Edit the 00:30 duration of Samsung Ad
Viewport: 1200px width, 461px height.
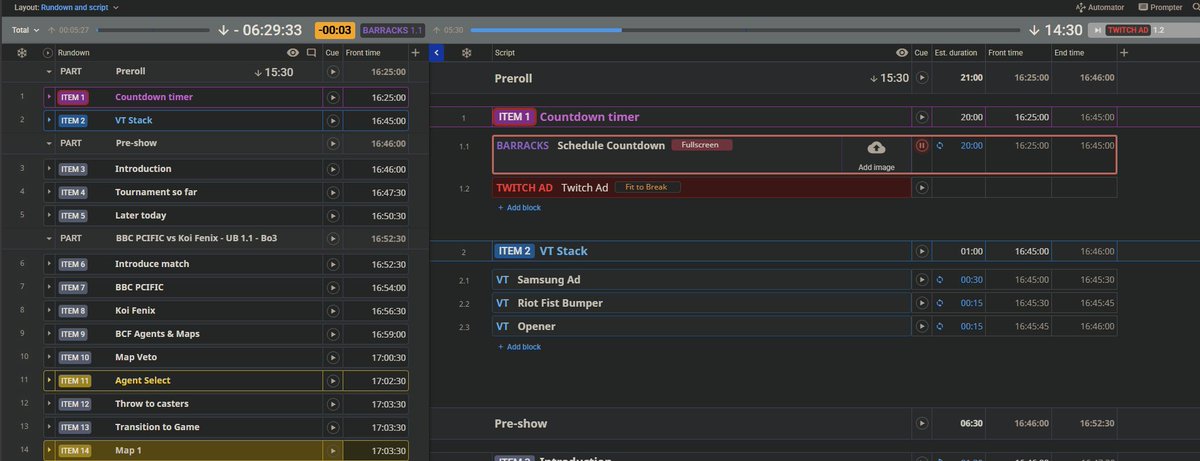tap(971, 280)
